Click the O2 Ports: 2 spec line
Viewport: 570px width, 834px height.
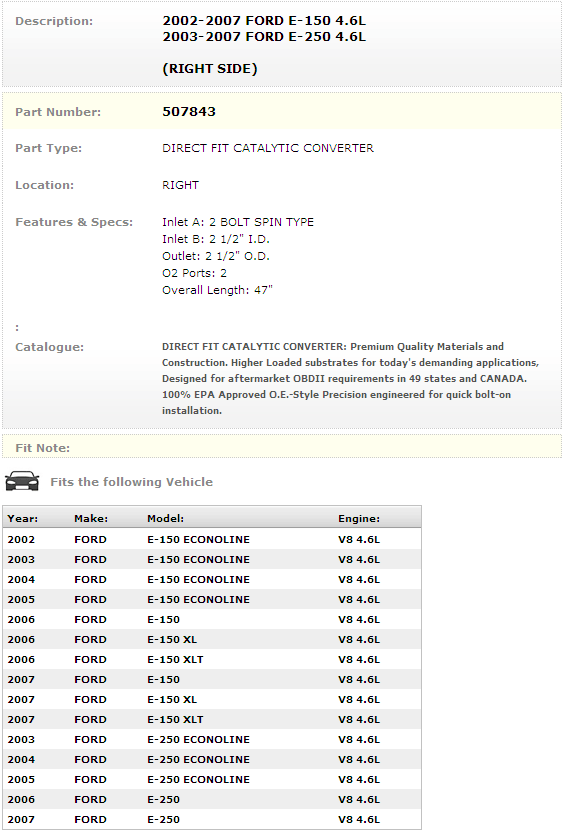point(195,273)
